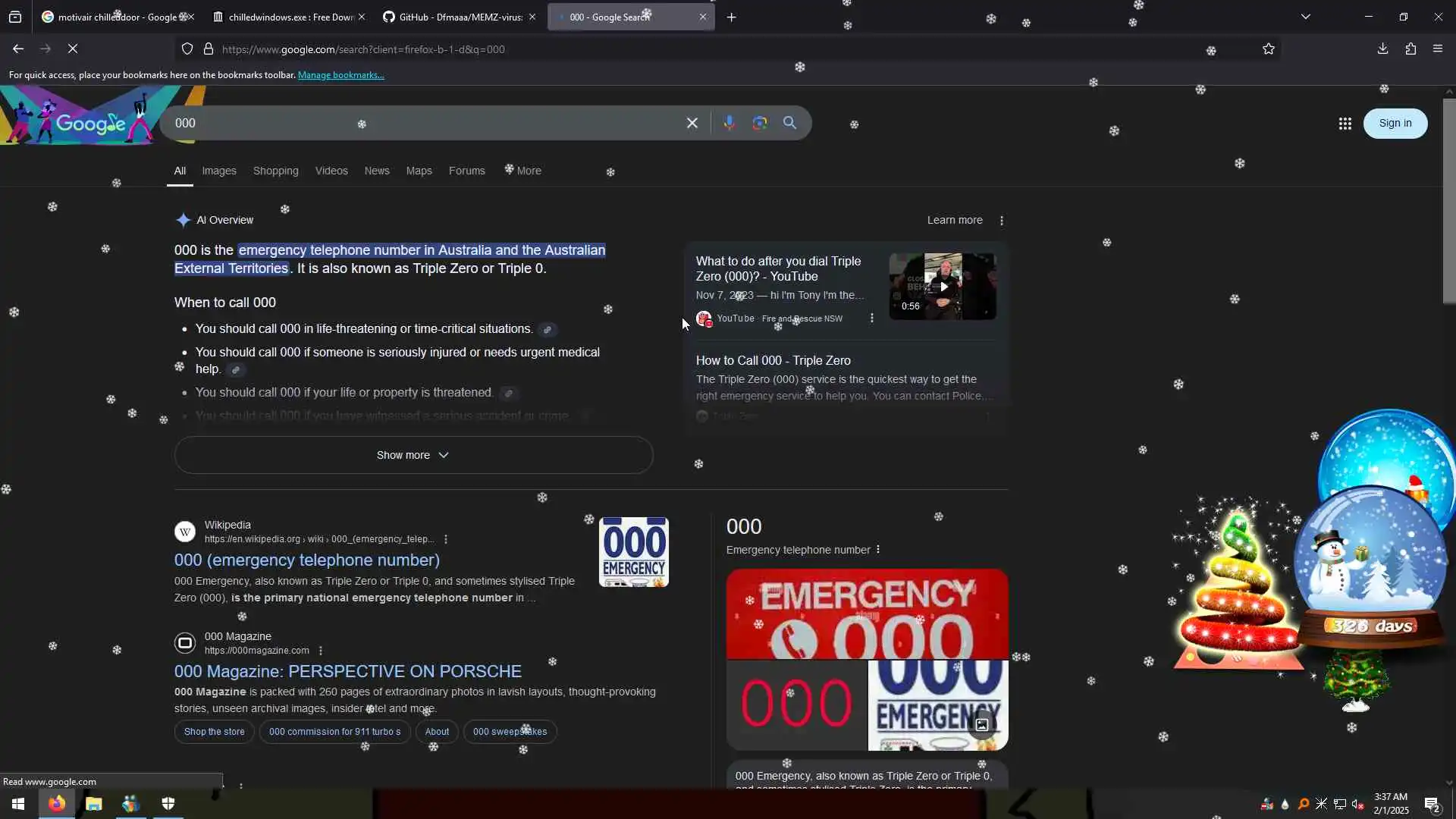Open the list all tabs dropdown arrow

click(1305, 17)
